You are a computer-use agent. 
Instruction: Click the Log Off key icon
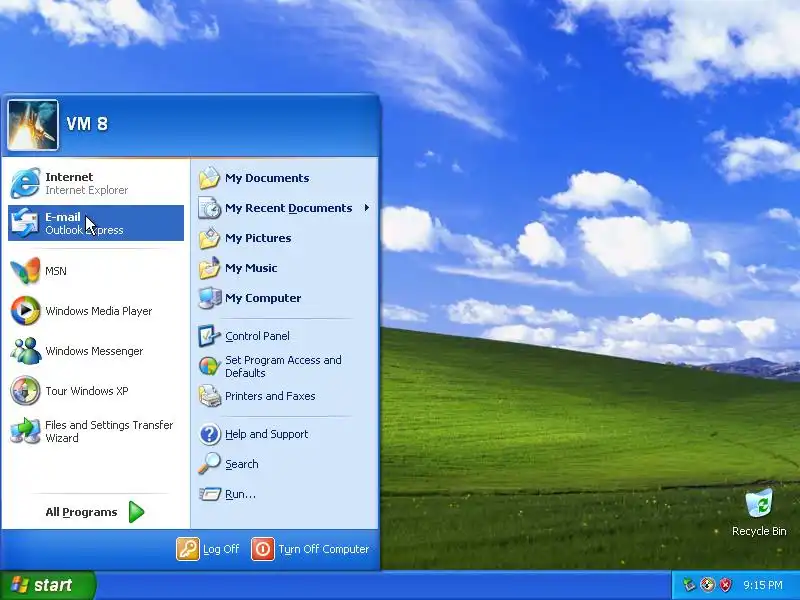pos(188,549)
